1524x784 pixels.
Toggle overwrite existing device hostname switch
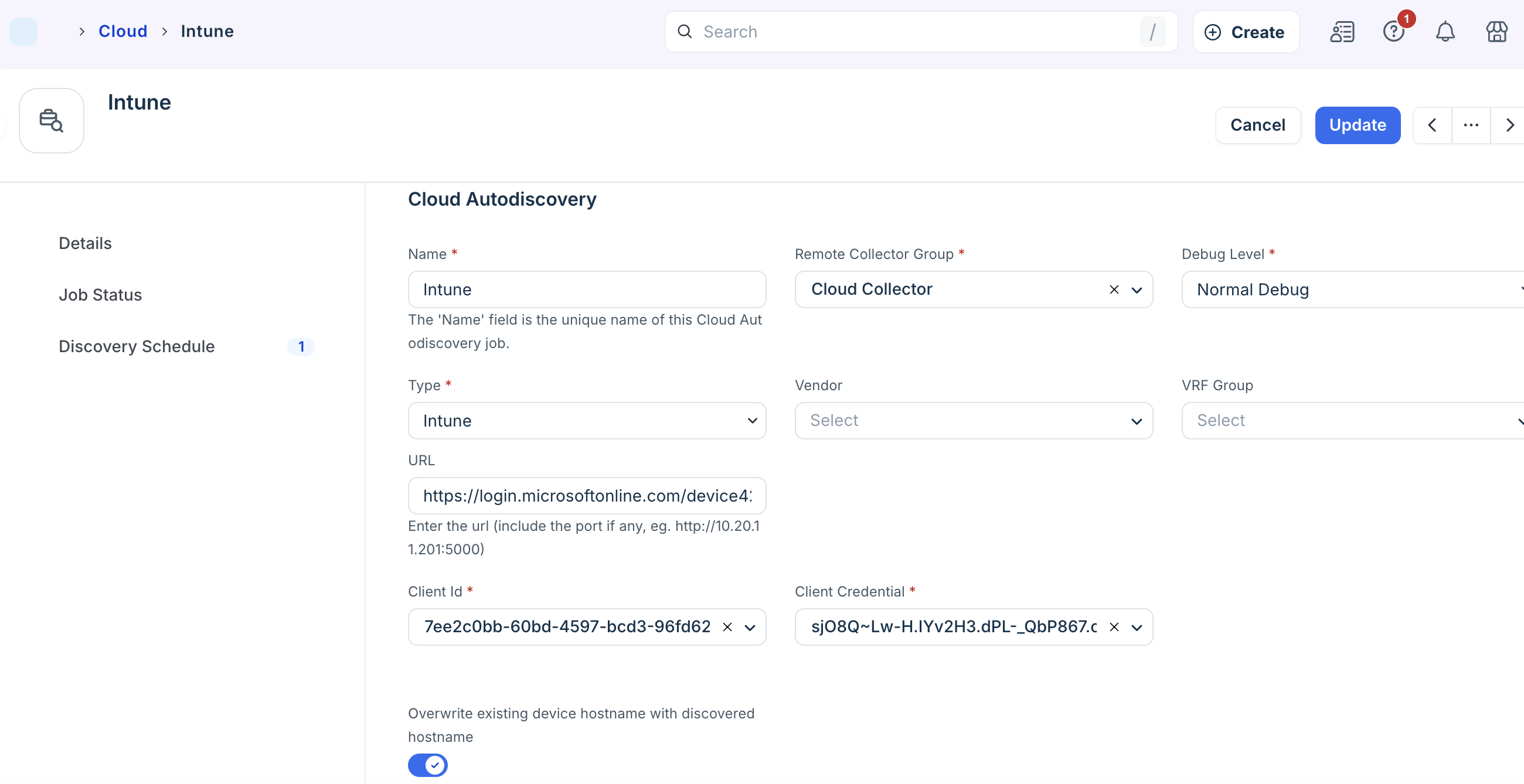click(427, 765)
